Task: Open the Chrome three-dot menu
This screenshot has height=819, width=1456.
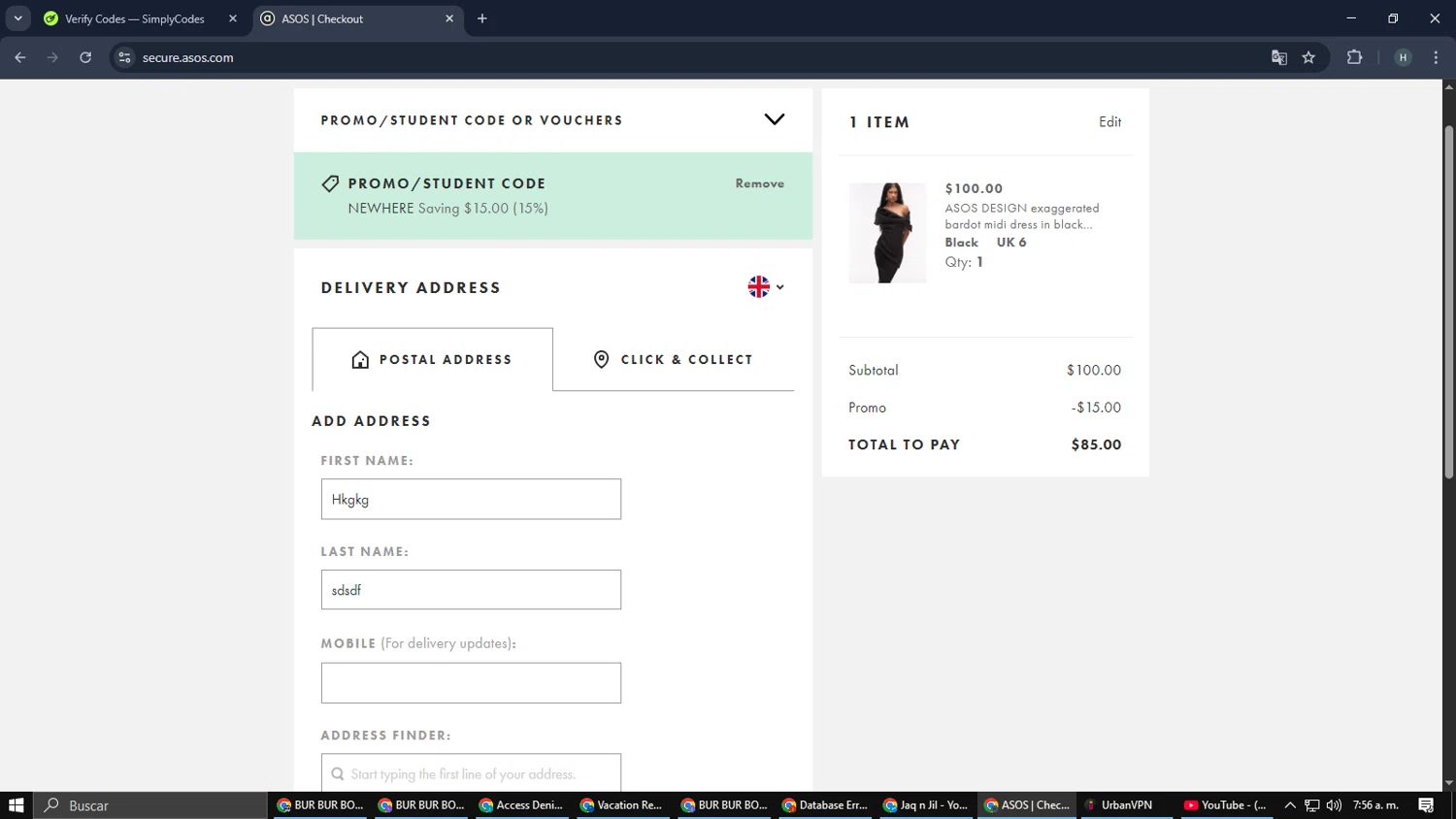Action: coord(1436,57)
